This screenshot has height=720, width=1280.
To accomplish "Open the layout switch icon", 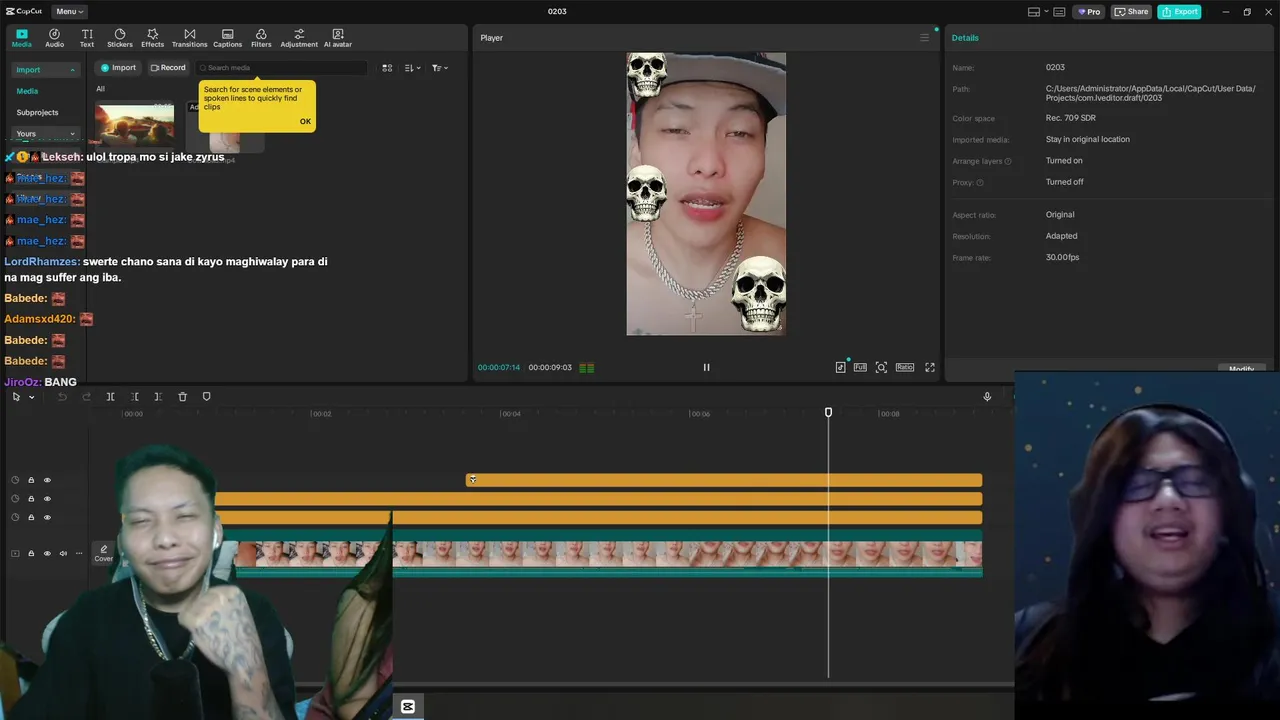I will pyautogui.click(x=1034, y=12).
